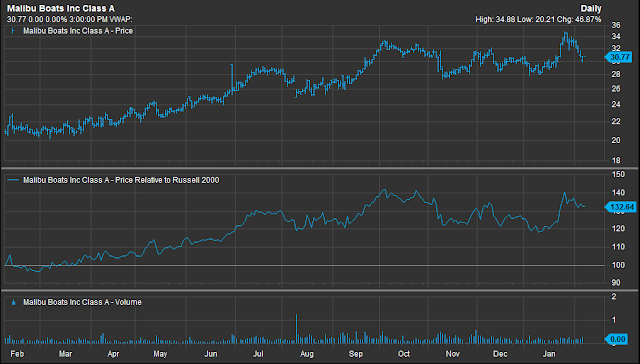Click the VWAP label in quote line
The height and width of the screenshot is (364, 640).
pyautogui.click(x=121, y=19)
